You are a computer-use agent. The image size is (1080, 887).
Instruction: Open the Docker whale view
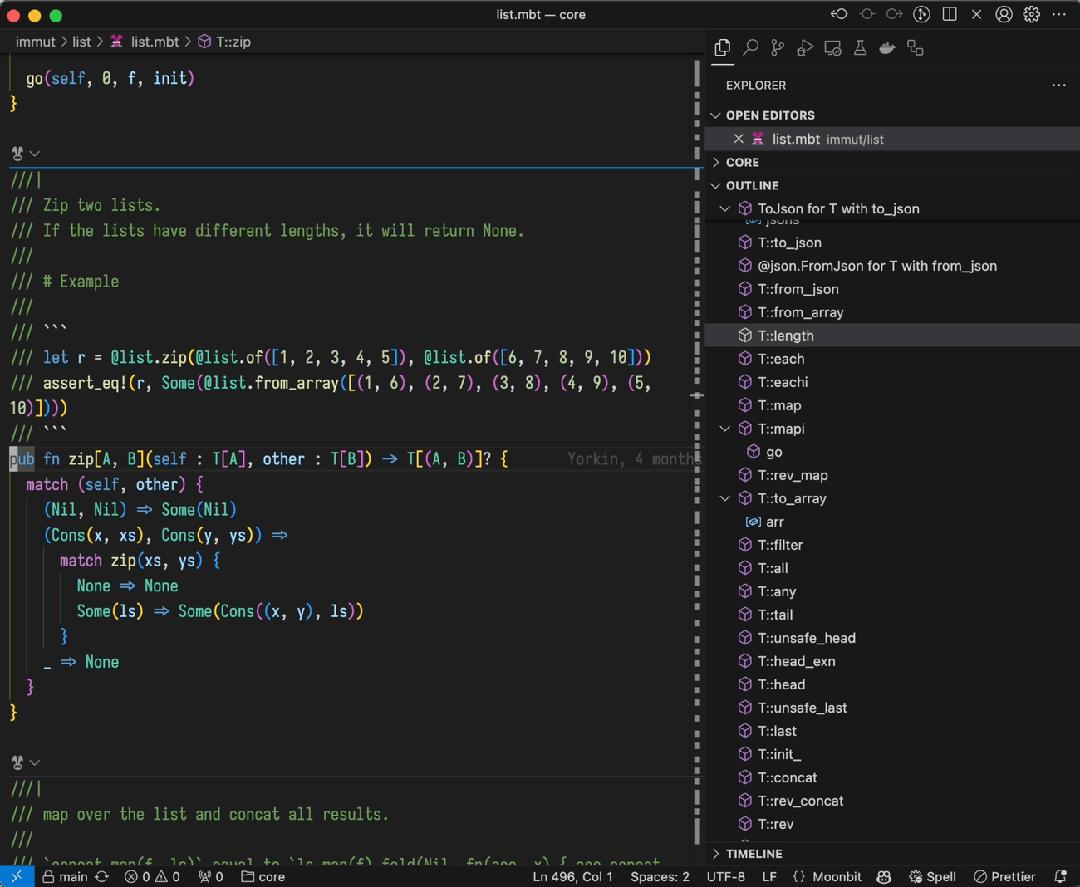[886, 48]
